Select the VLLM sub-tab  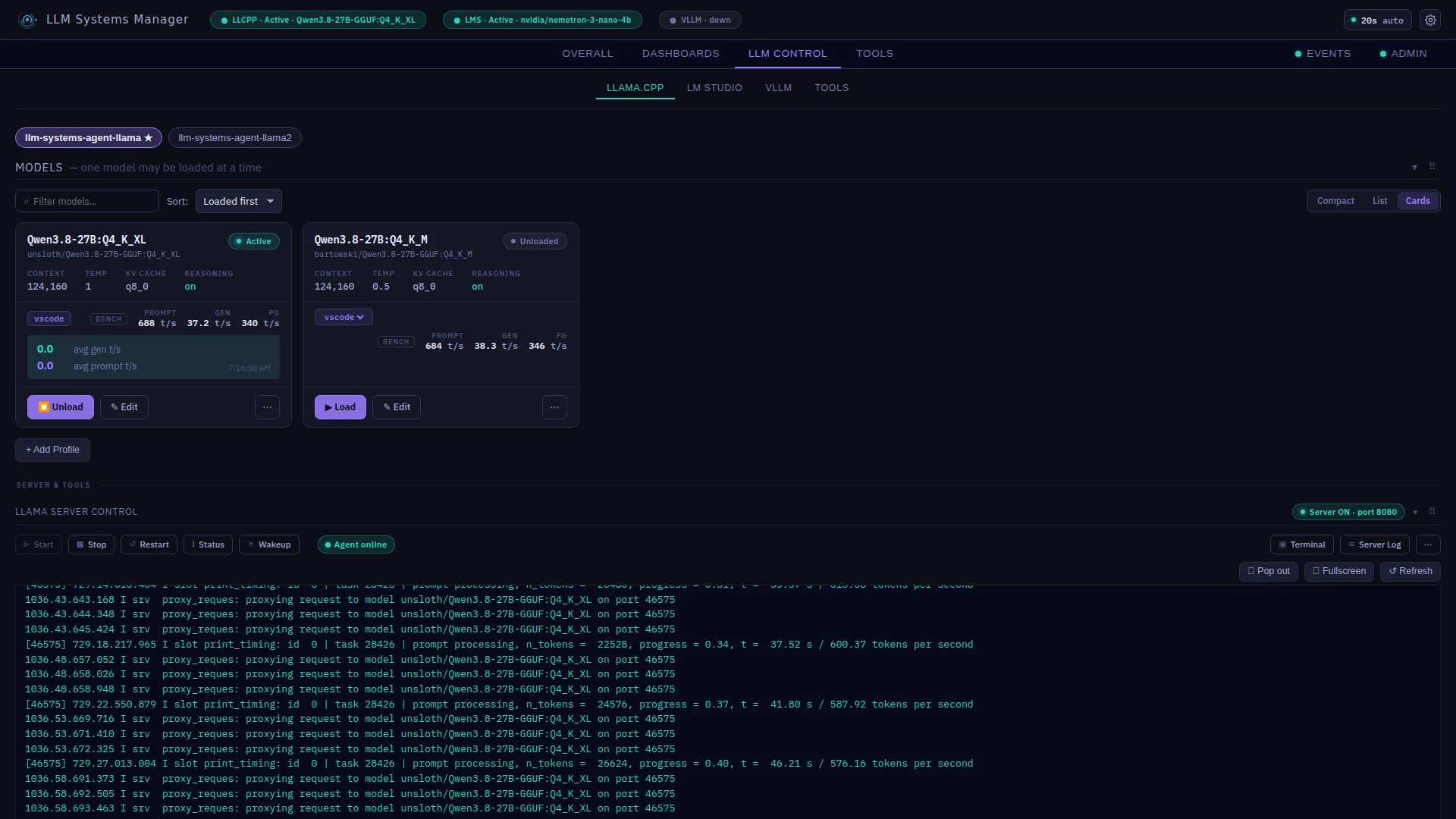click(x=778, y=88)
